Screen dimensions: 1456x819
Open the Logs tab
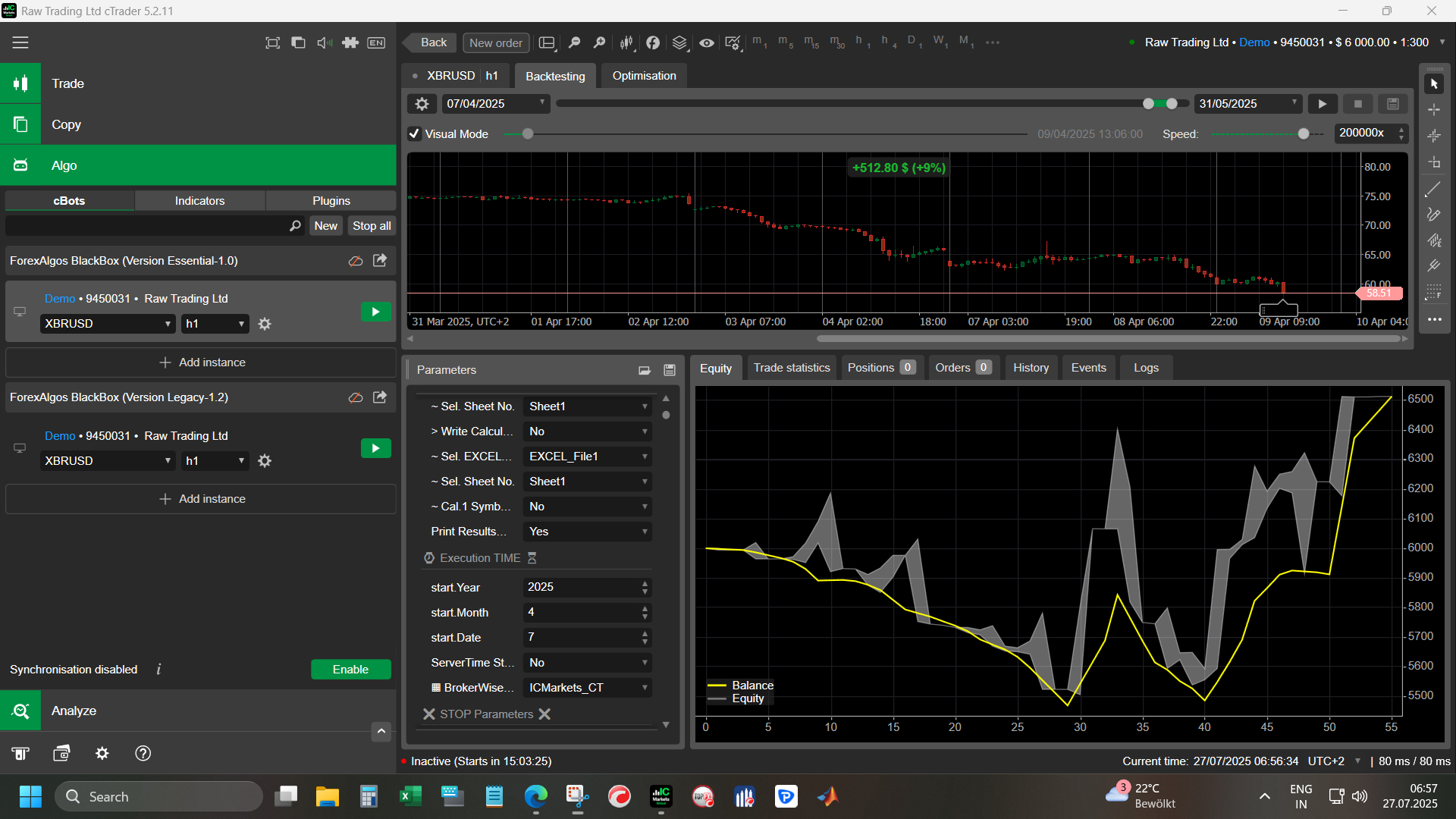tap(1146, 368)
